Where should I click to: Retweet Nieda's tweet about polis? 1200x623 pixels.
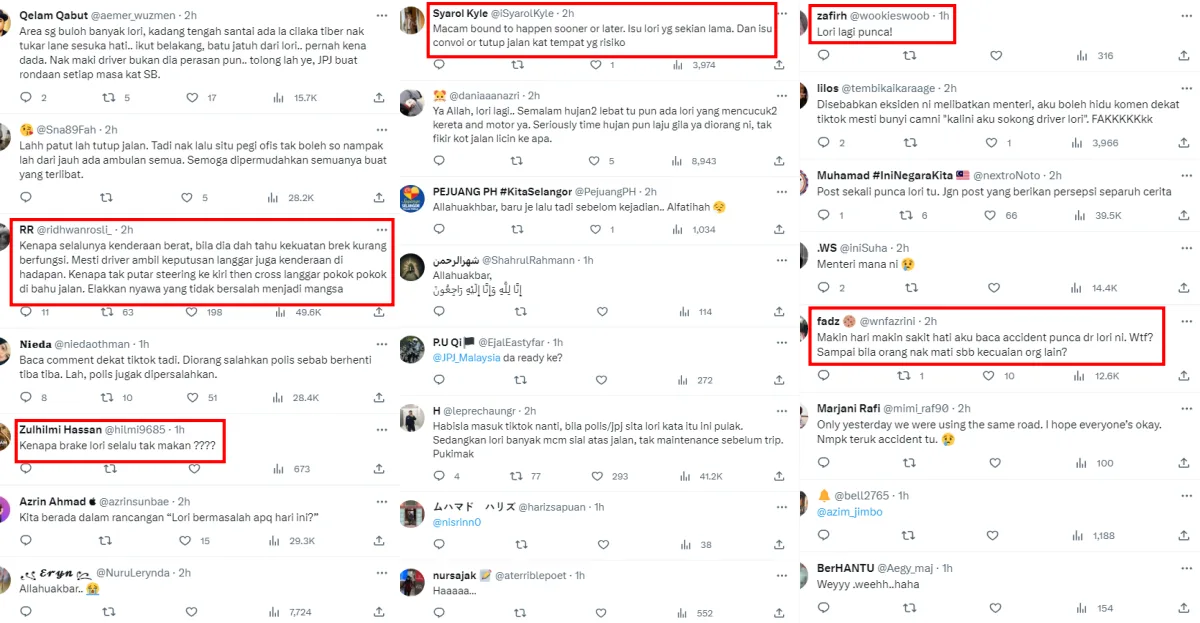(107, 397)
